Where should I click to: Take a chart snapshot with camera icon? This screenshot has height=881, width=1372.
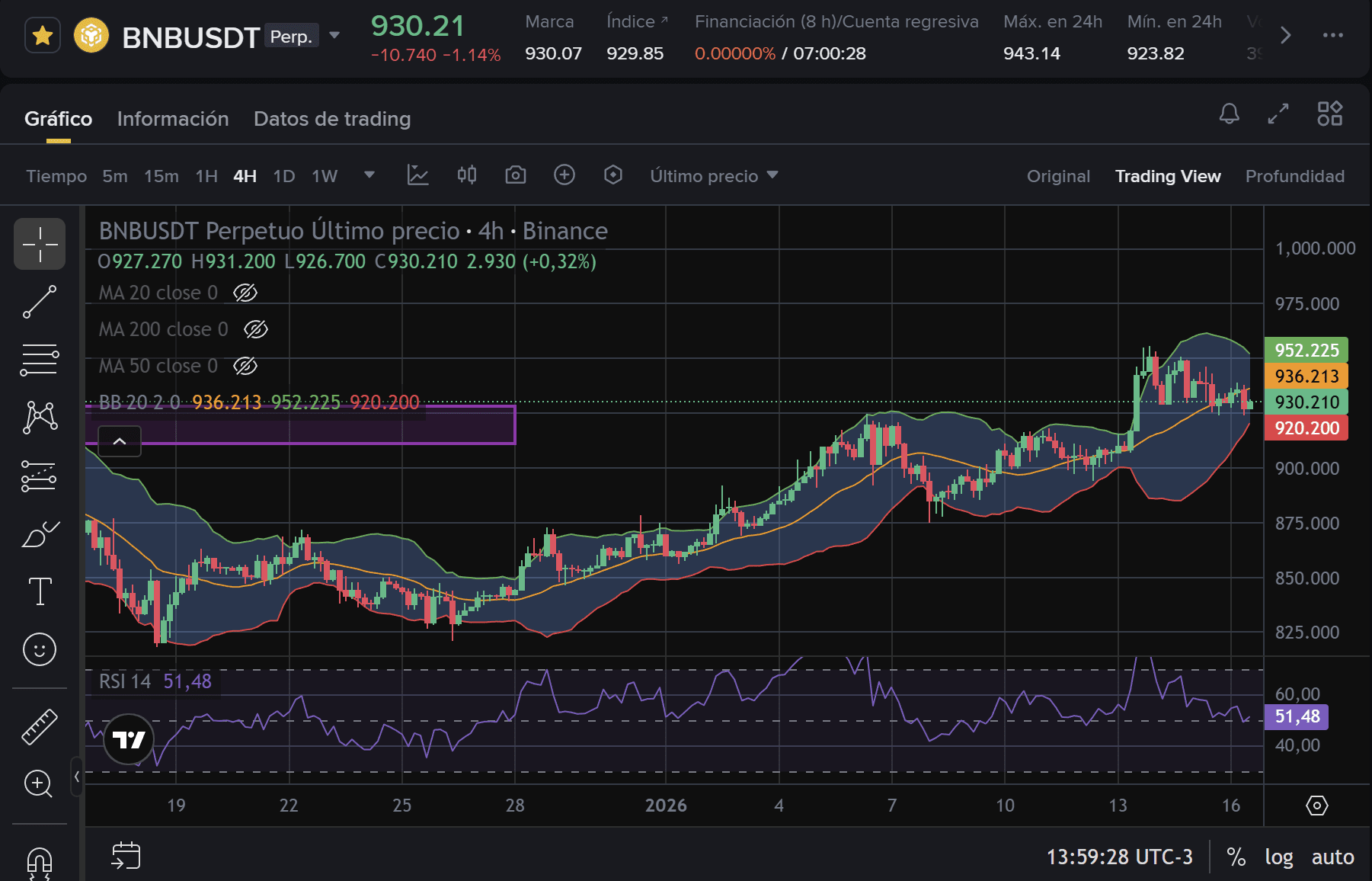click(516, 175)
